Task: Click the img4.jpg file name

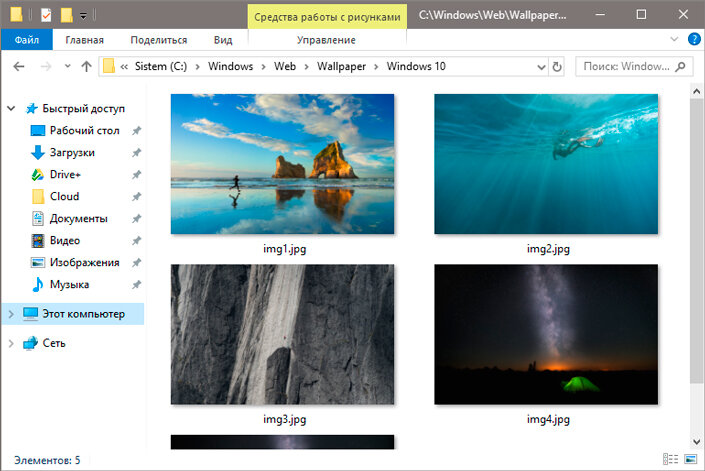Action: pyautogui.click(x=548, y=420)
